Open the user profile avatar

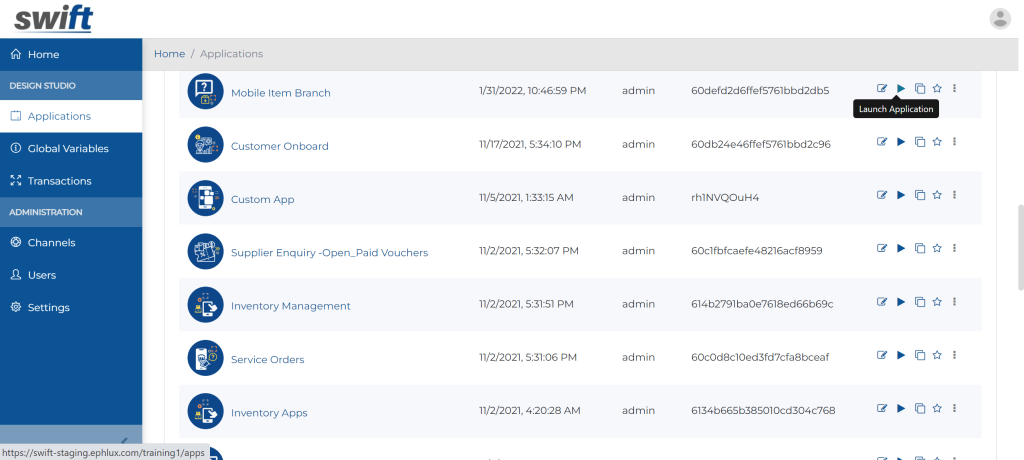(x=1000, y=19)
